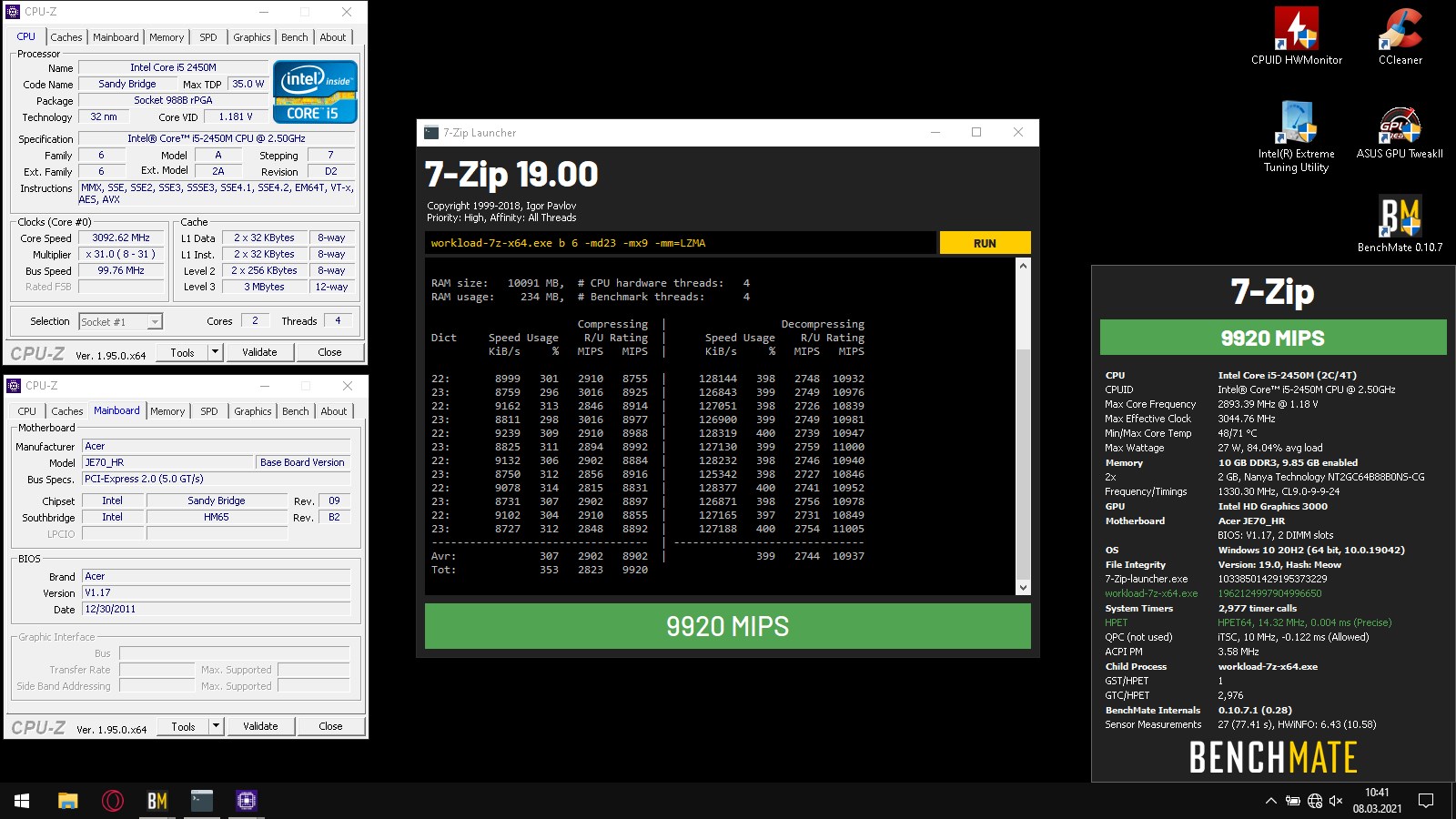The height and width of the screenshot is (819, 1456).
Task: Switch to Caches tab in top CPU-Z
Action: click(x=66, y=37)
